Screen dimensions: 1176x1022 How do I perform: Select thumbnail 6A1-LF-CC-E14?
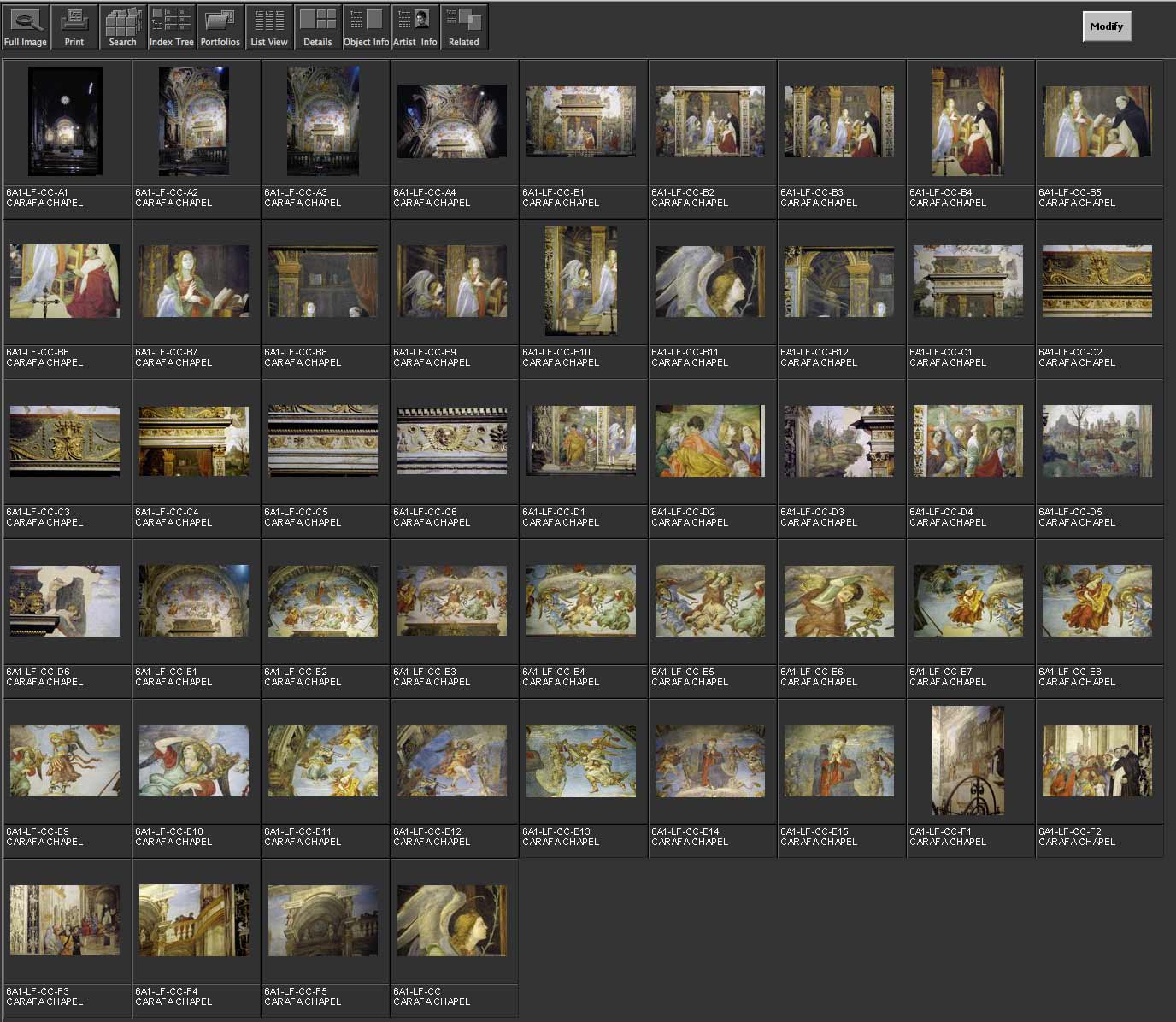point(710,761)
